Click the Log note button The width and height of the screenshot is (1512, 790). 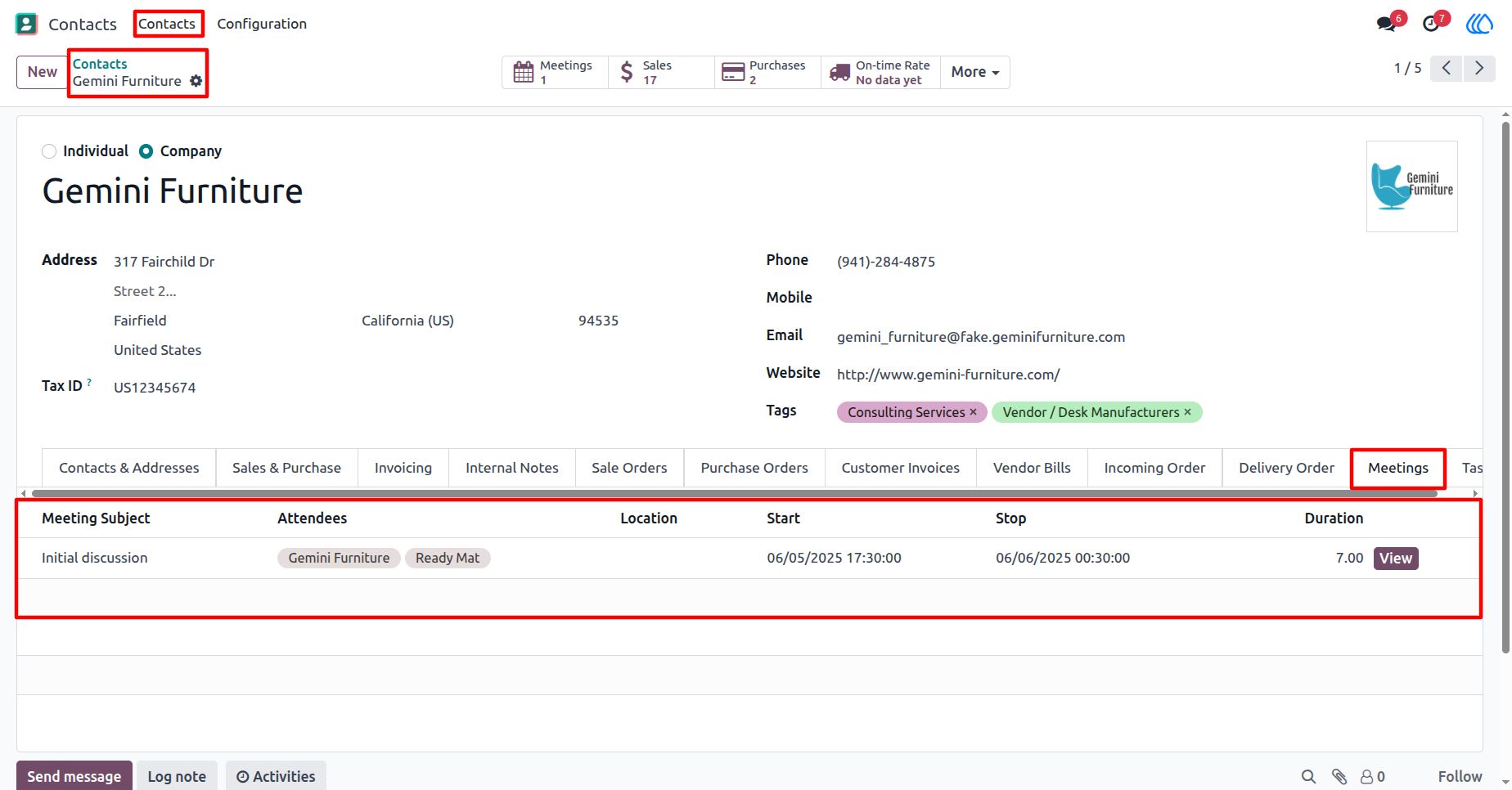(x=177, y=776)
